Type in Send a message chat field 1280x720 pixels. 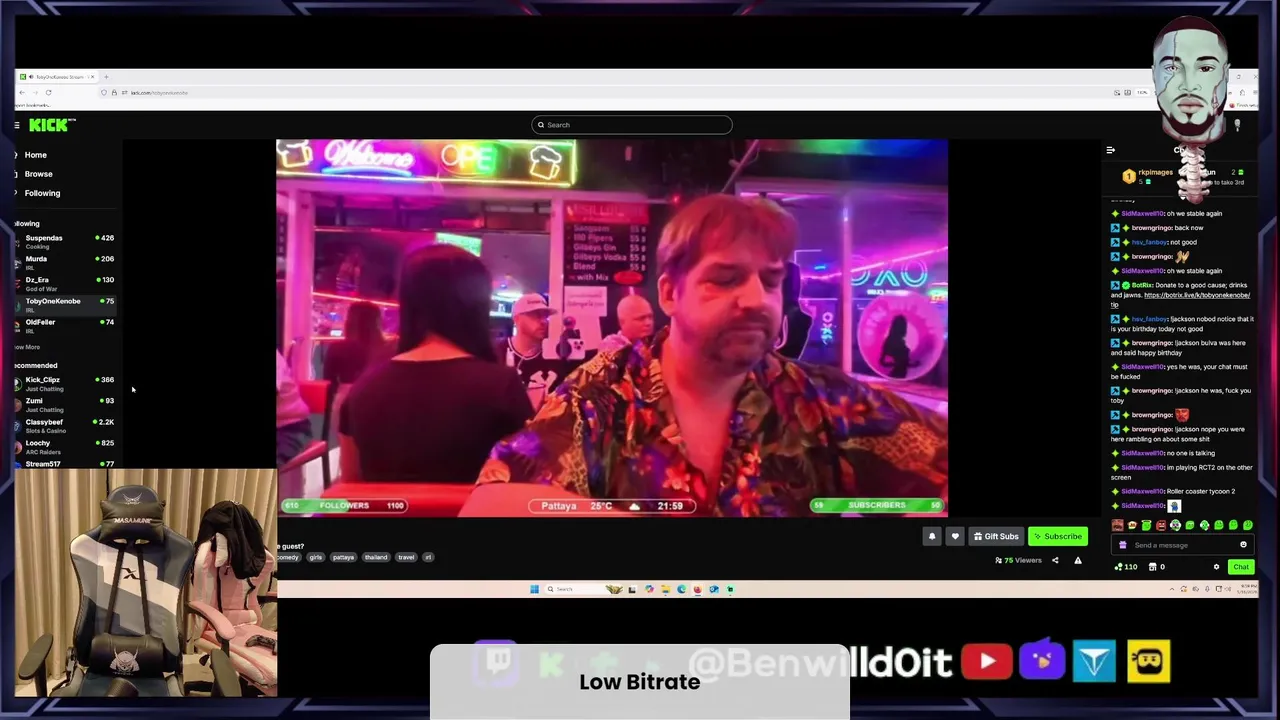[1180, 545]
